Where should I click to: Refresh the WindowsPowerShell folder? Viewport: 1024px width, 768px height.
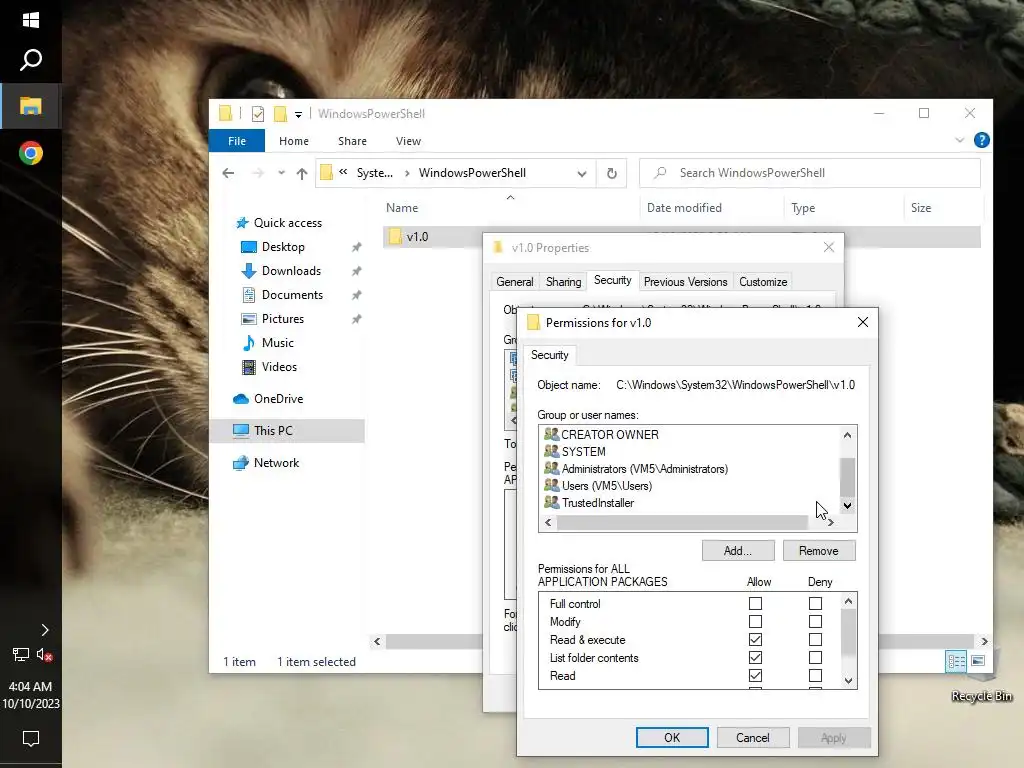click(x=612, y=173)
